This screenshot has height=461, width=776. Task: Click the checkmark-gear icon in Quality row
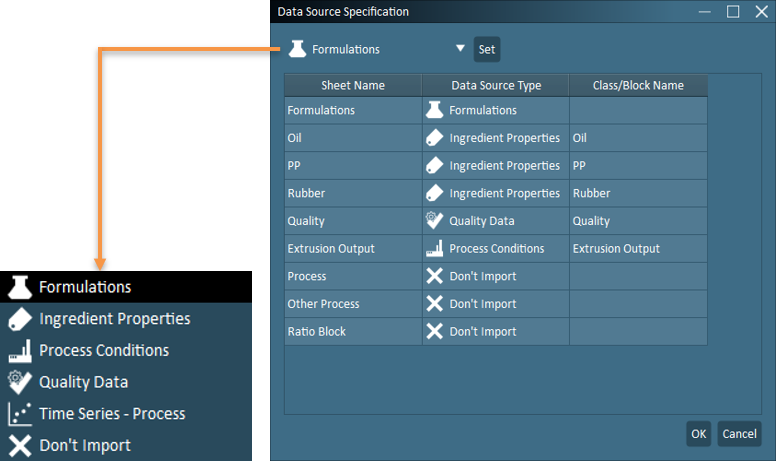coord(435,221)
